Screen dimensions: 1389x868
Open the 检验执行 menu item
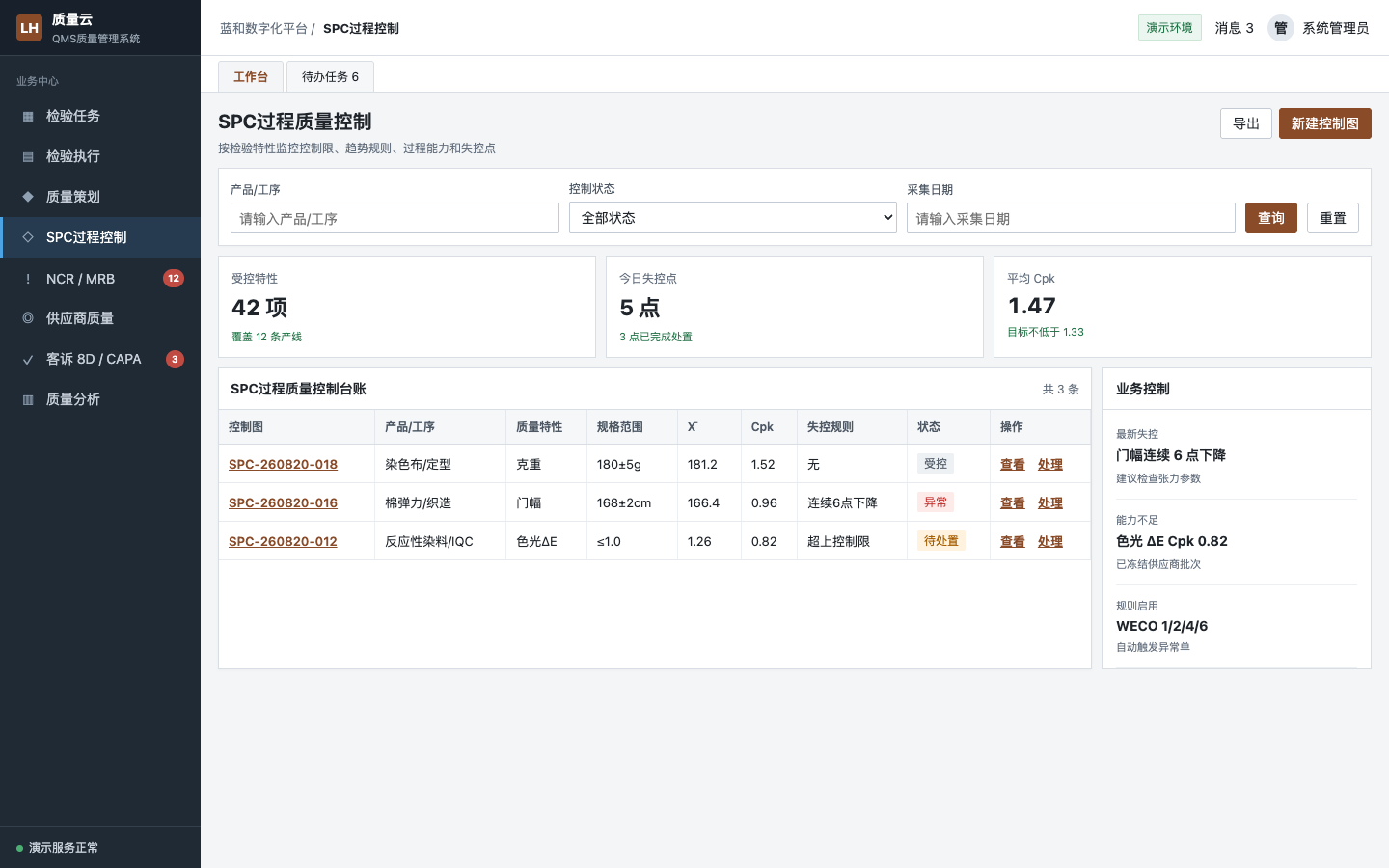coord(100,156)
